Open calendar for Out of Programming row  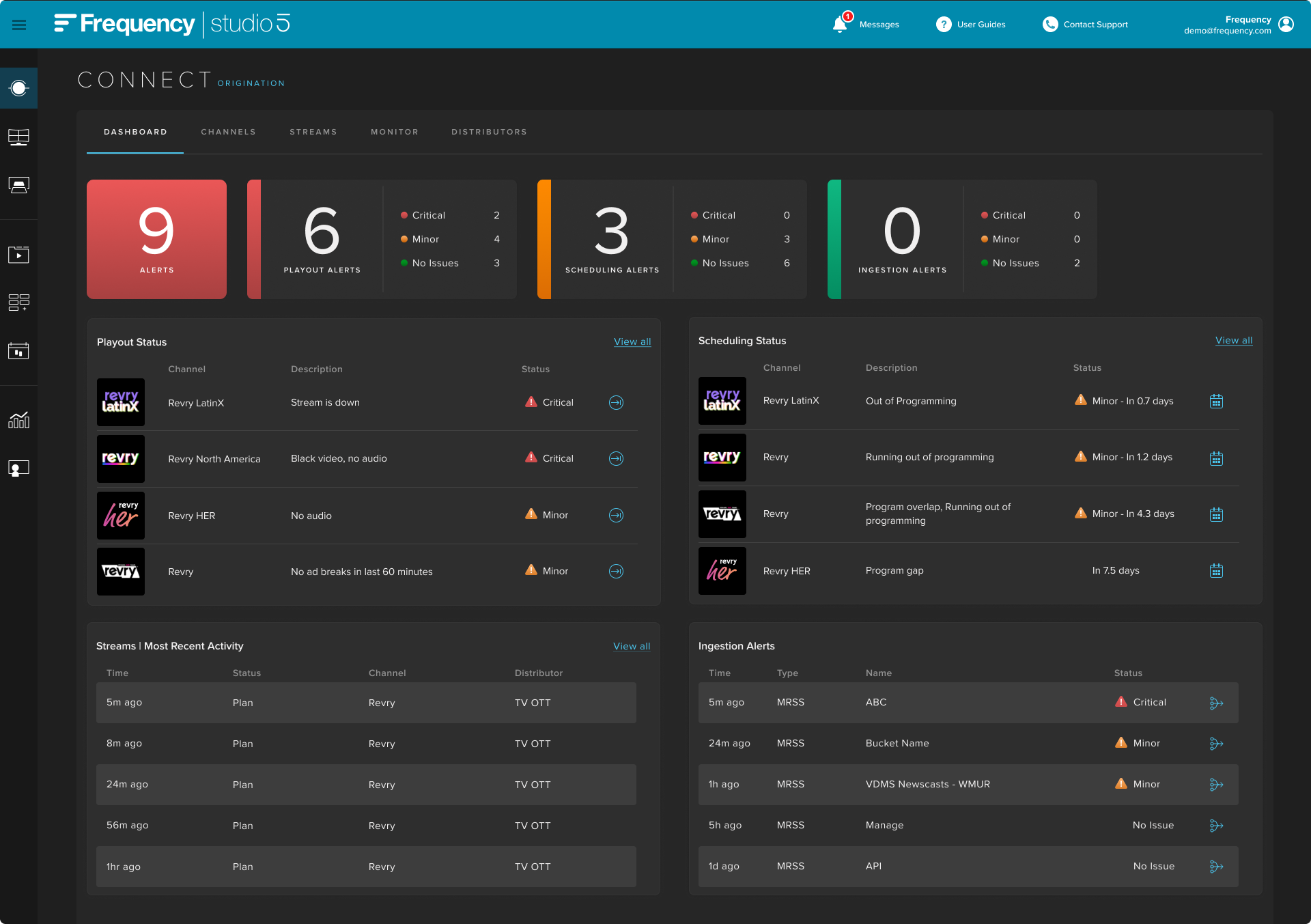(x=1216, y=402)
